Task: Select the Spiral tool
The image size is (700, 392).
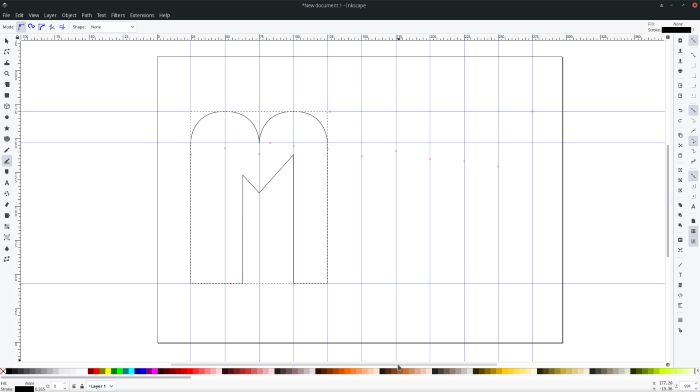Action: (7, 139)
